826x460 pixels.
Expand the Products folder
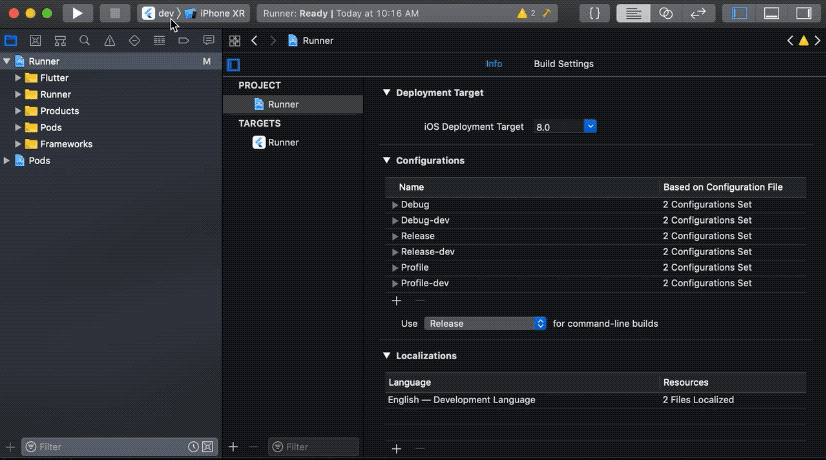[x=18, y=111]
